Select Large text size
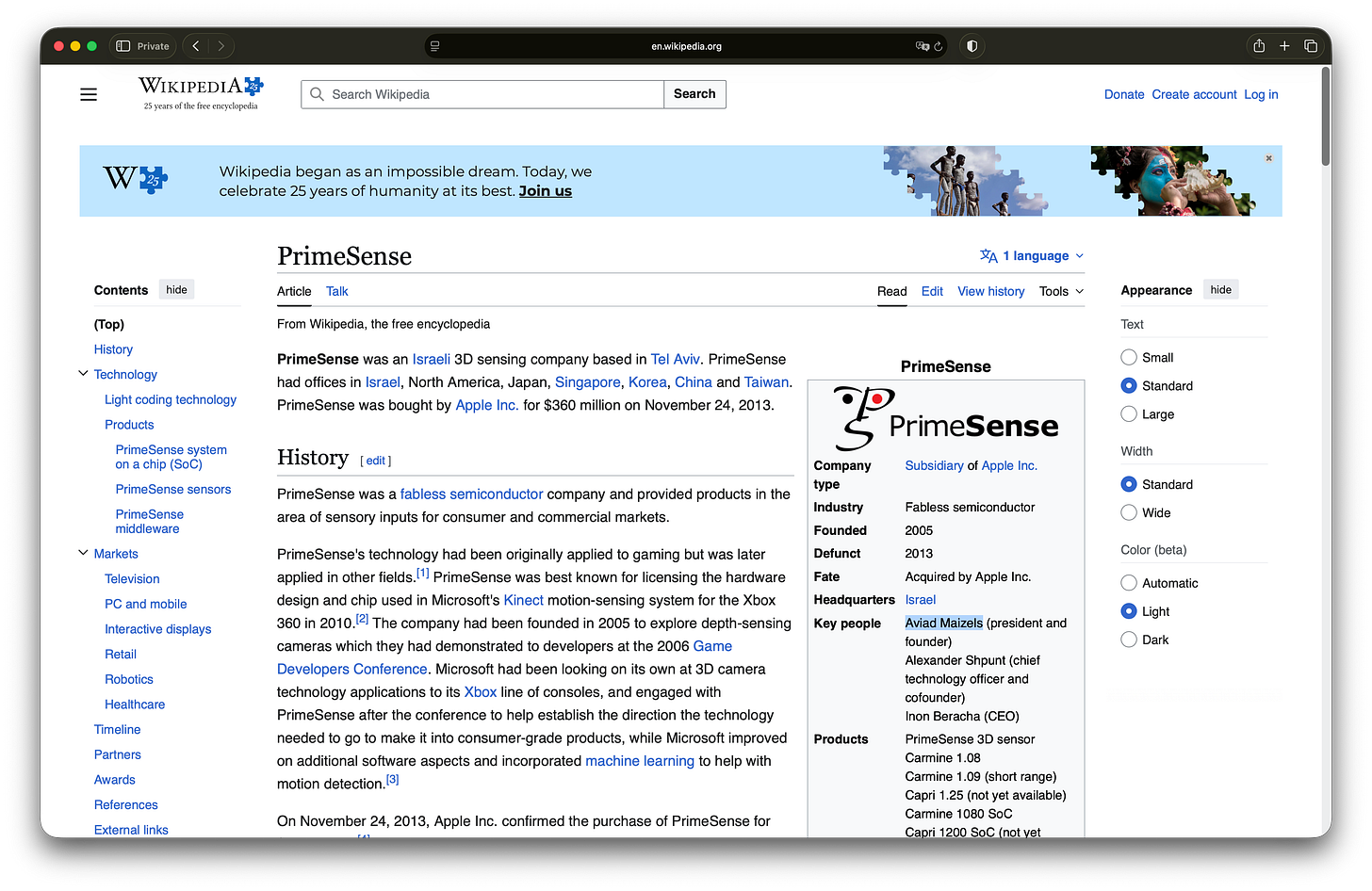This screenshot has height=891, width=1372. 1129,414
